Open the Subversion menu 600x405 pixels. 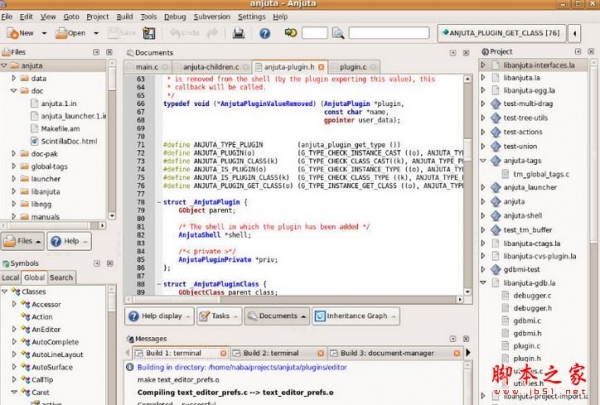coord(212,17)
